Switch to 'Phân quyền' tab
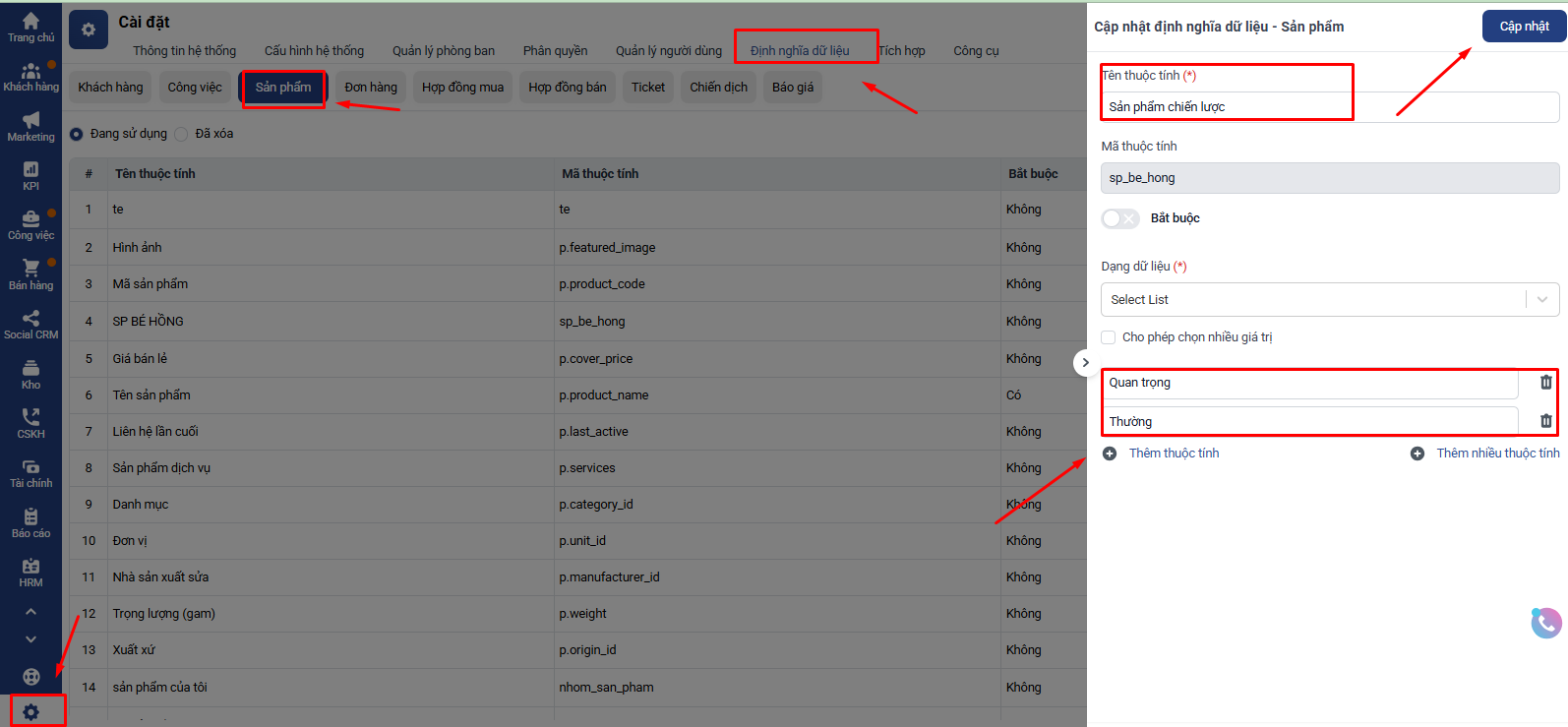 coord(555,51)
